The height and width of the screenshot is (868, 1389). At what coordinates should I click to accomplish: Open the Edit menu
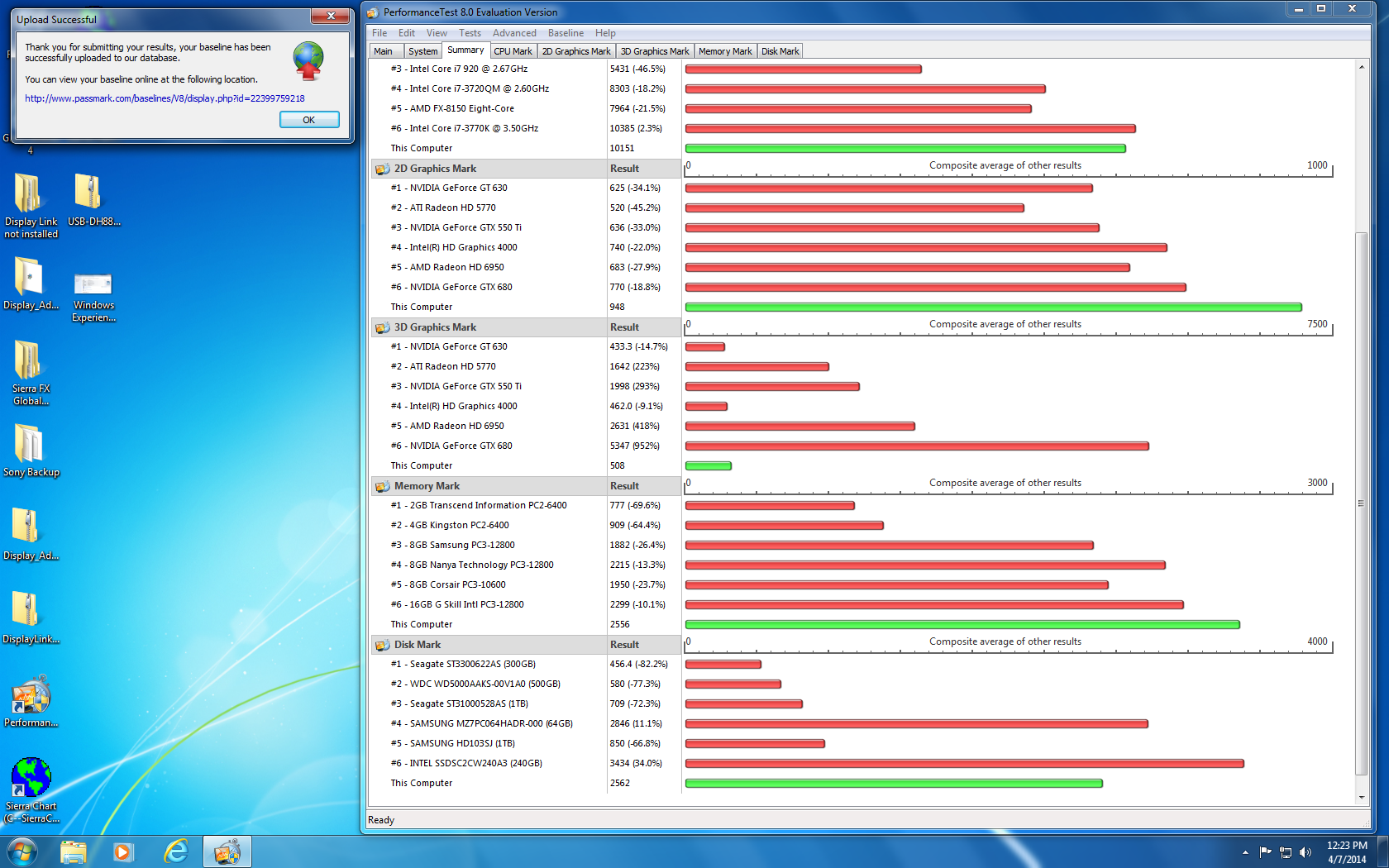(407, 33)
